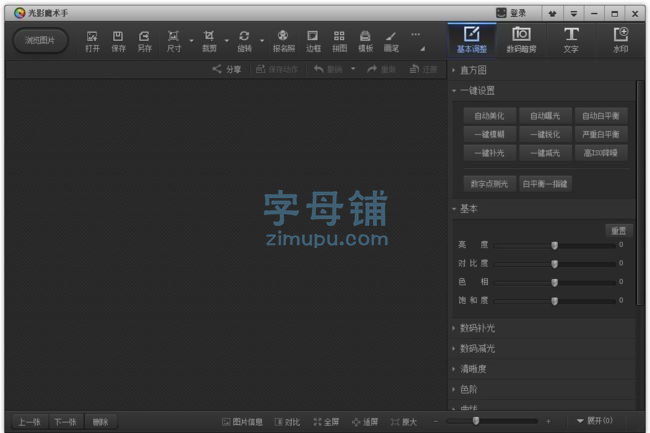
Task: Click the 浏览图片 browse button
Action: click(x=40, y=40)
